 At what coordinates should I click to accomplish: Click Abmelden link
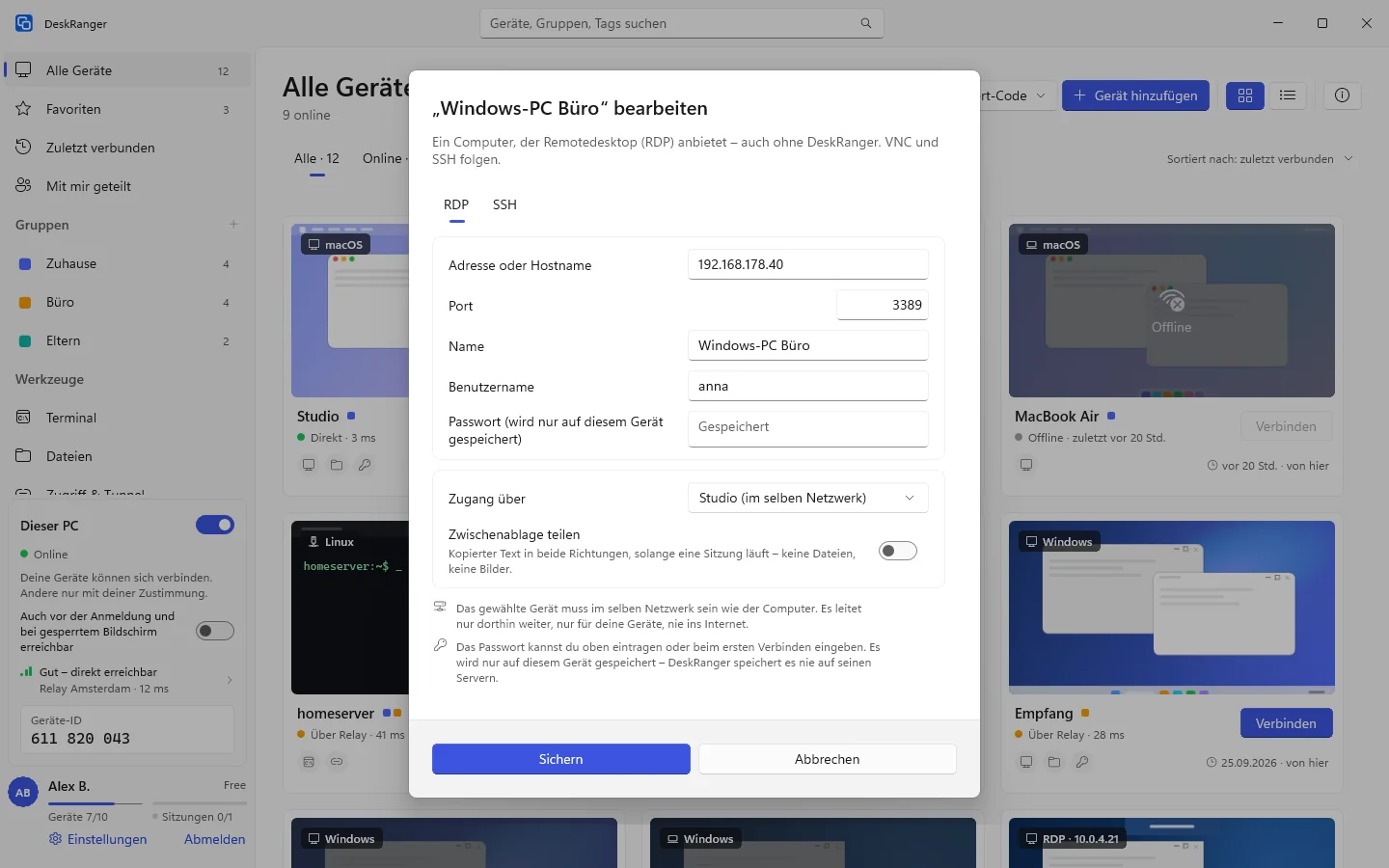click(x=215, y=839)
